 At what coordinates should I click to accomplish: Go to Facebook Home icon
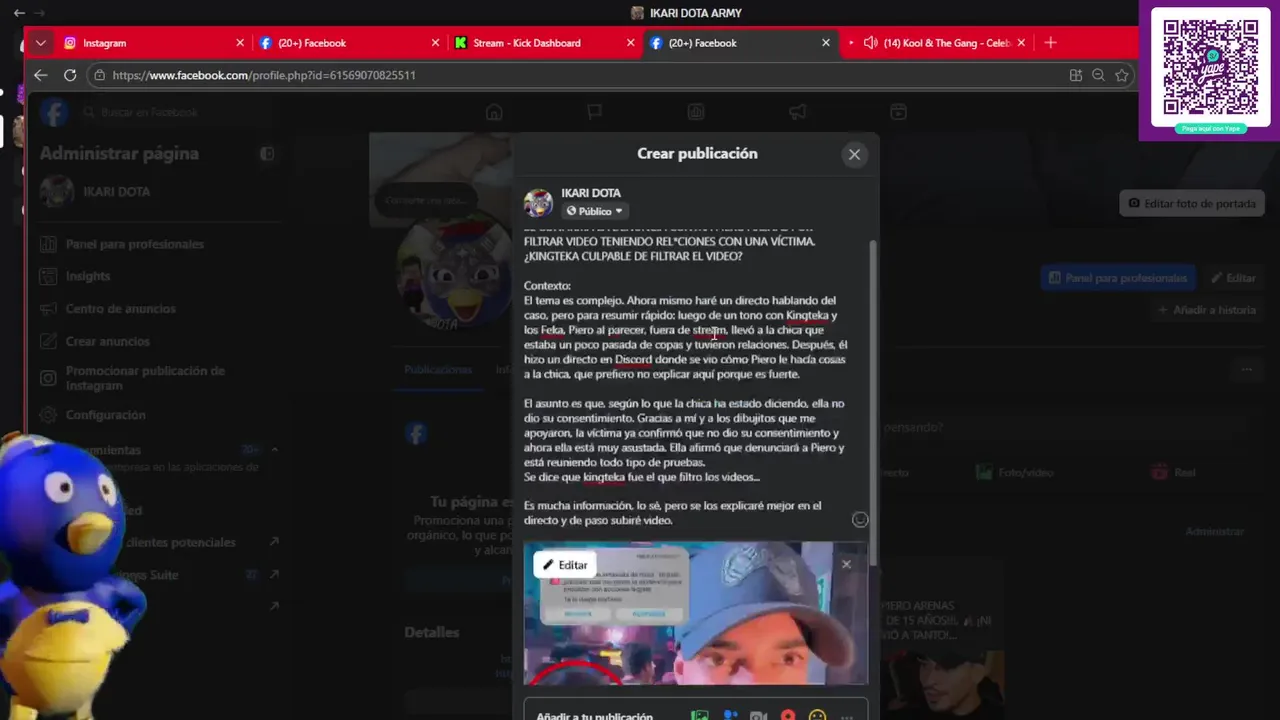click(494, 112)
